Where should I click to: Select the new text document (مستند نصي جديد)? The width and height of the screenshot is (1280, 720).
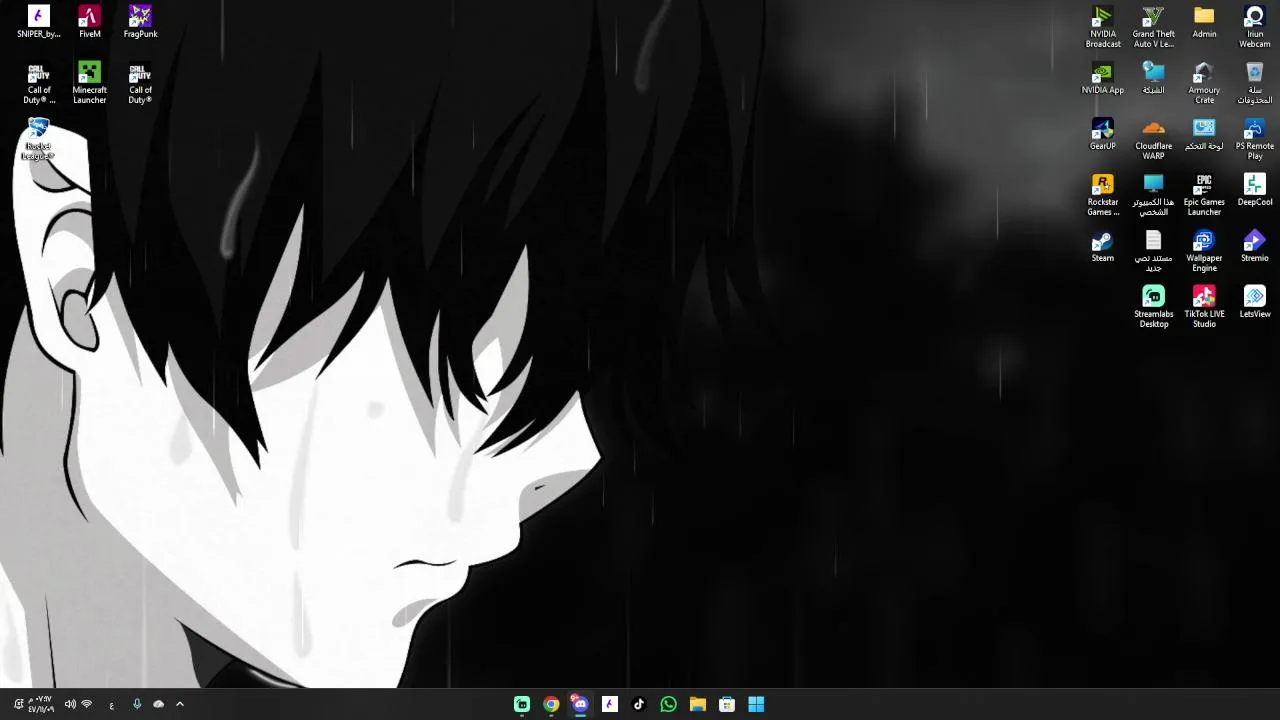pyautogui.click(x=1153, y=251)
